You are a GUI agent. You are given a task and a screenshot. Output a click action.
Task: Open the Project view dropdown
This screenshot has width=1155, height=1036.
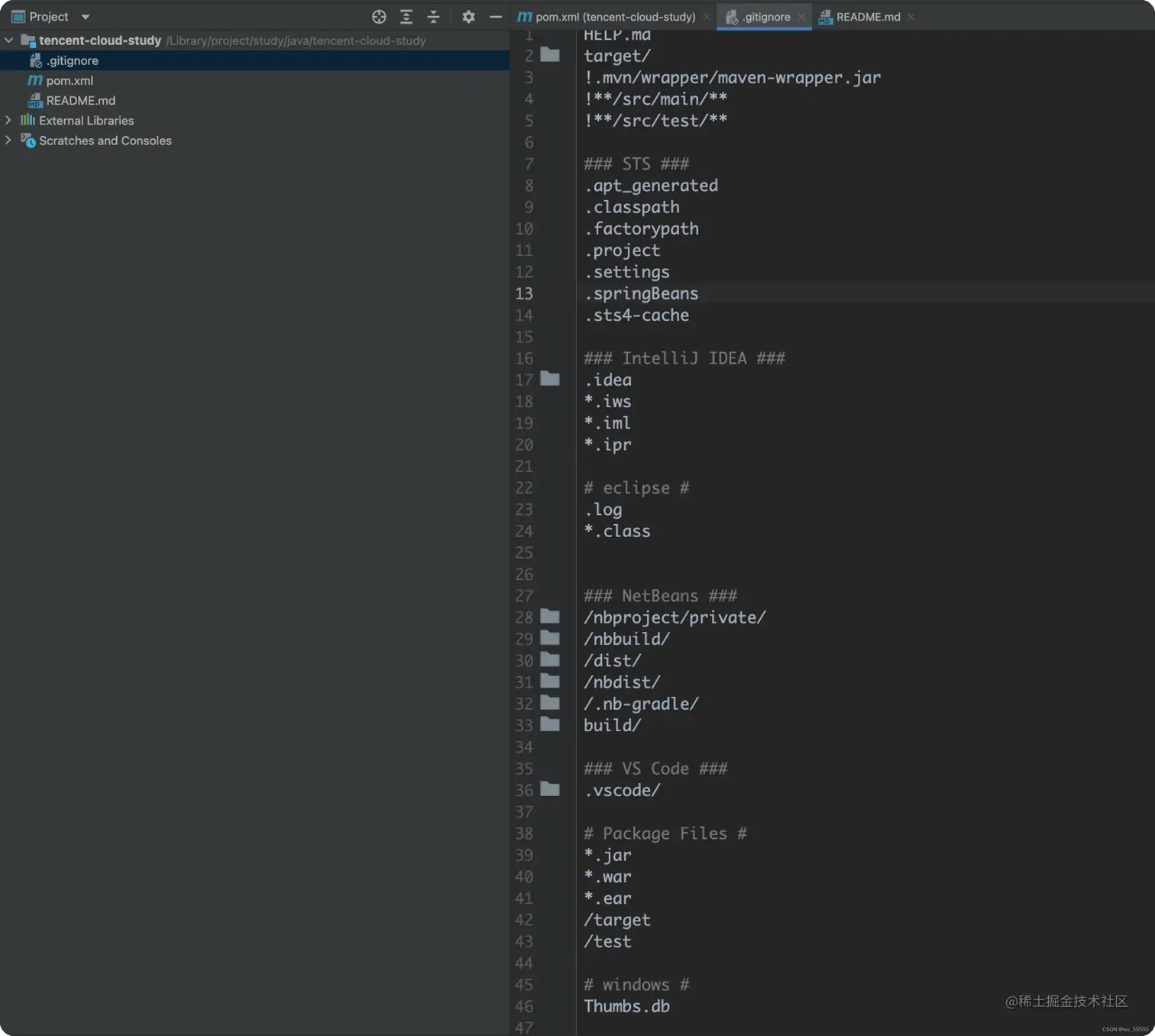85,17
